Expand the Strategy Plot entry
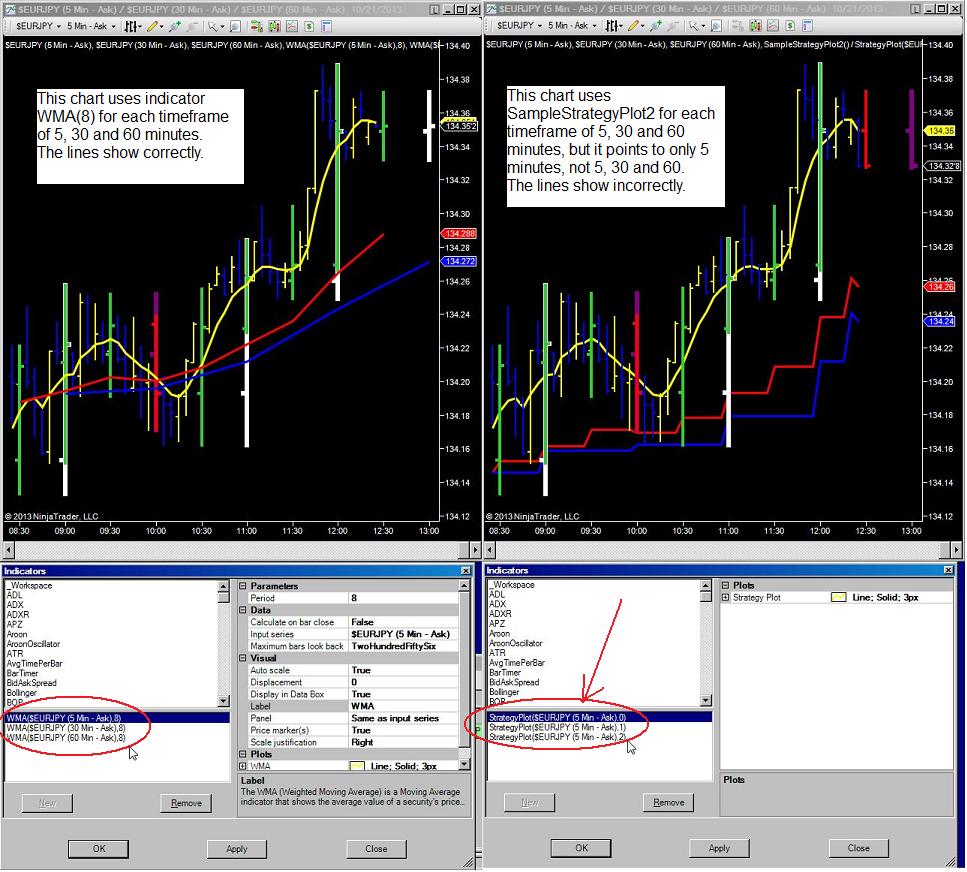 click(x=726, y=598)
